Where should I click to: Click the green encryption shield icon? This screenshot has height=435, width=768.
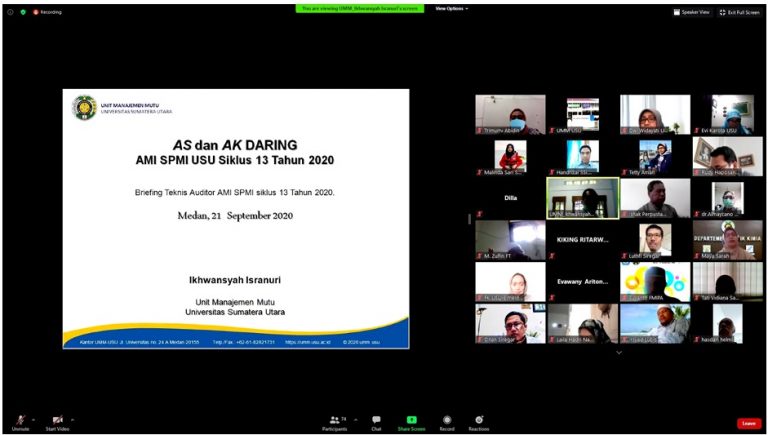coord(23,12)
